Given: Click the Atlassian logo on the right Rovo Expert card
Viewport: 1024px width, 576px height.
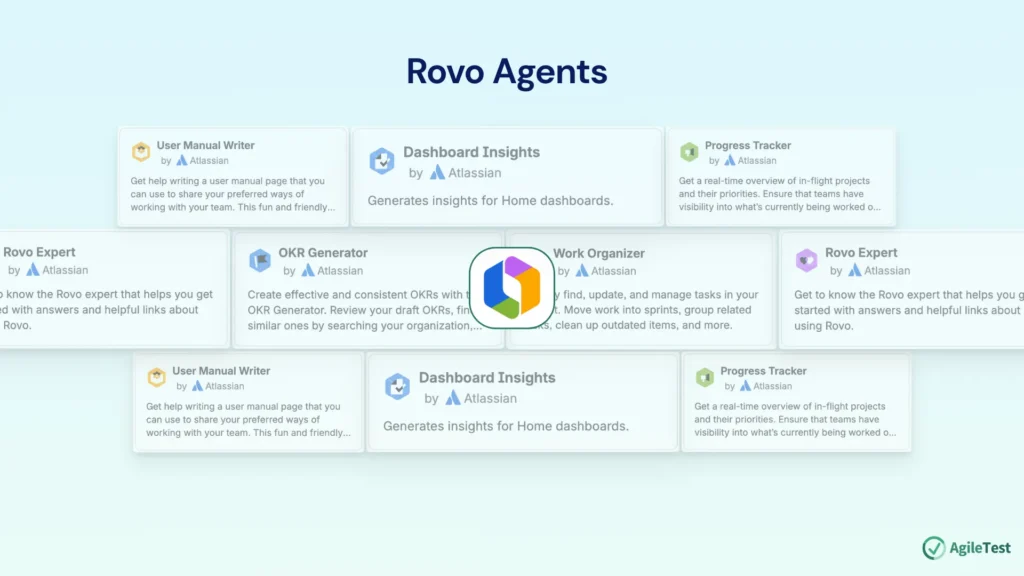Looking at the screenshot, I should pos(855,270).
